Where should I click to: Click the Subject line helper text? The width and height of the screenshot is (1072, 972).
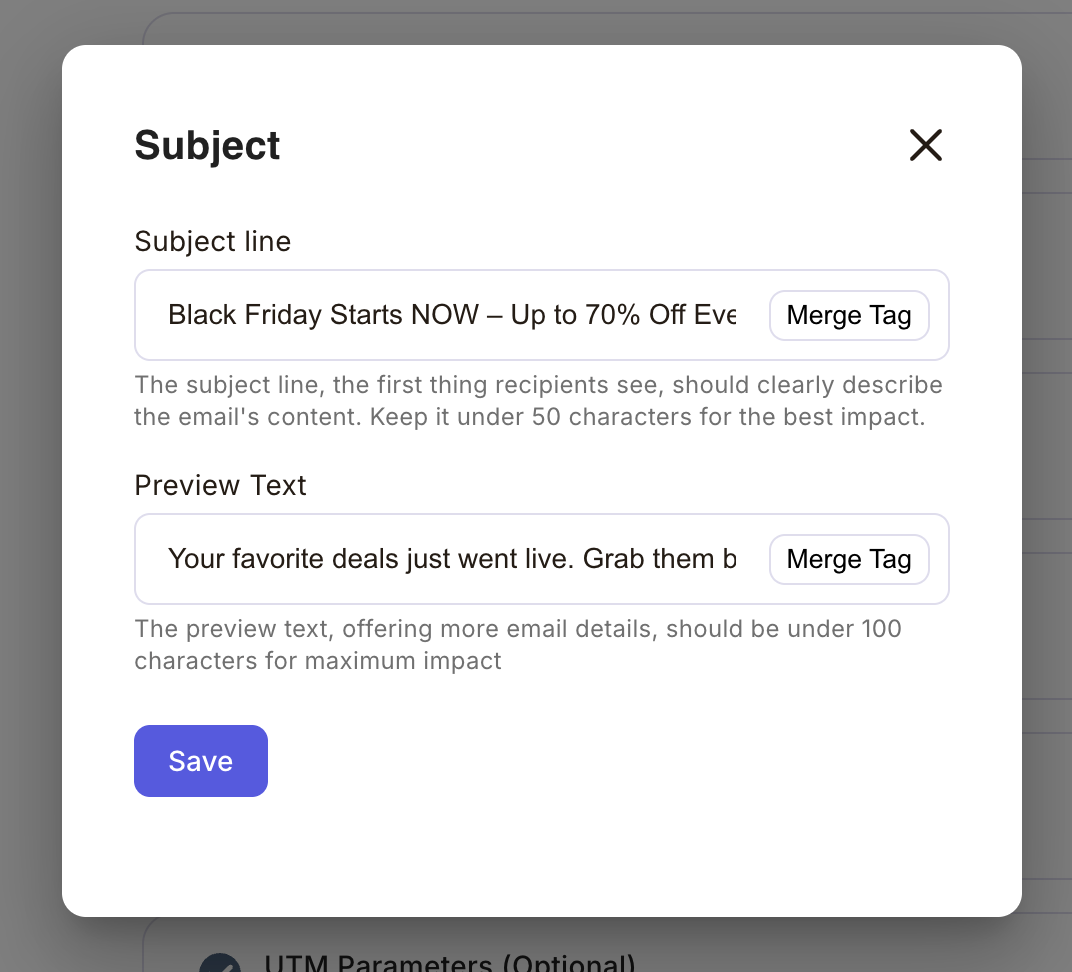tap(538, 400)
